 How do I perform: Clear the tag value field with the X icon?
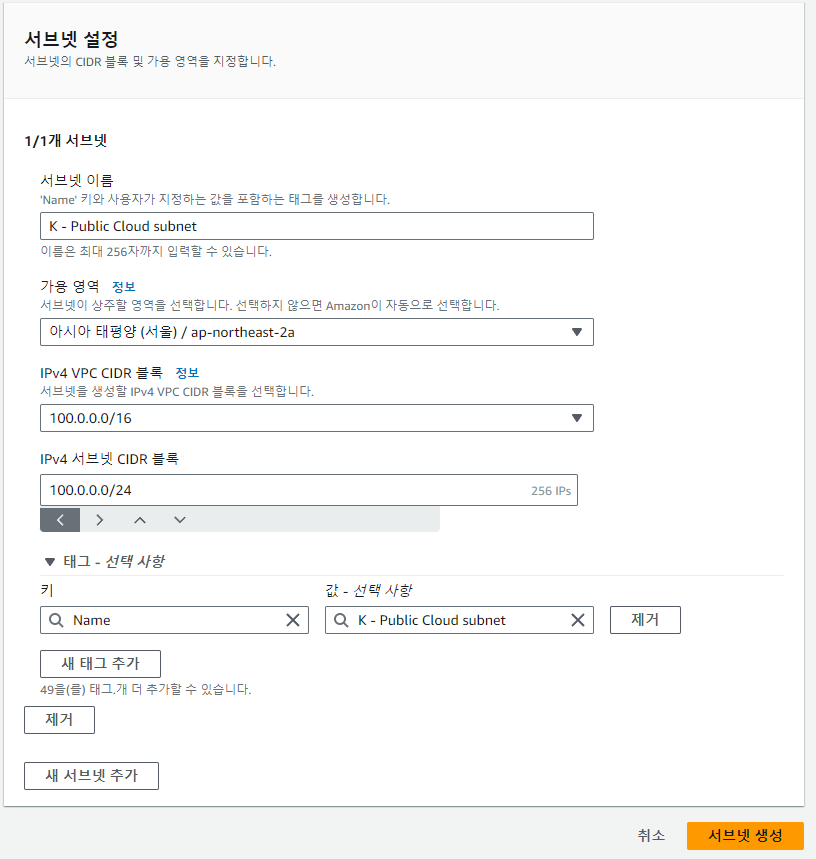coord(577,620)
